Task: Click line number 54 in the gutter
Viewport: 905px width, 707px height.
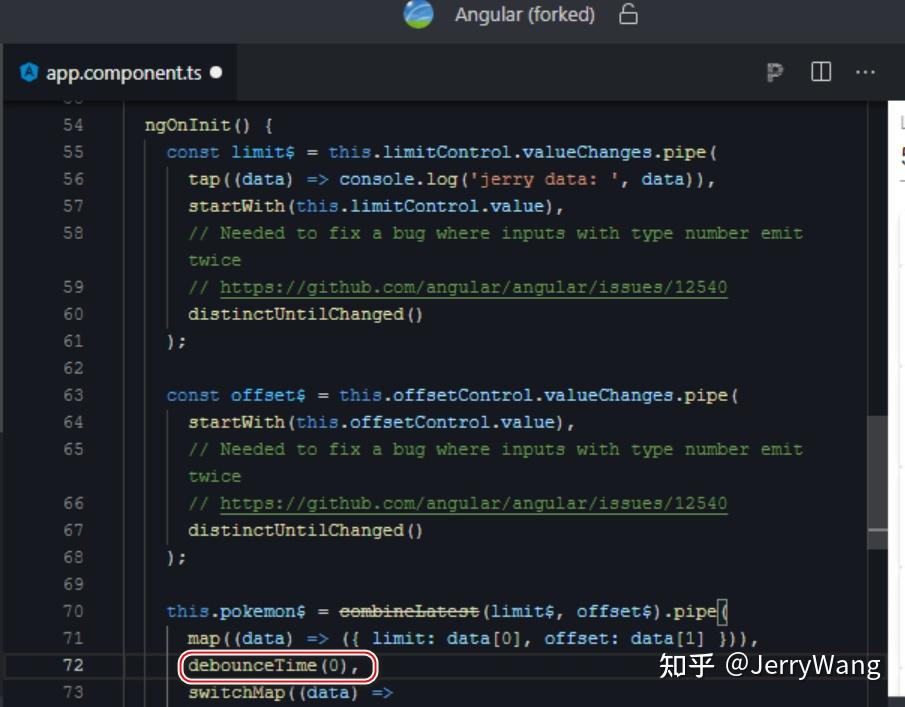Action: (x=73, y=125)
